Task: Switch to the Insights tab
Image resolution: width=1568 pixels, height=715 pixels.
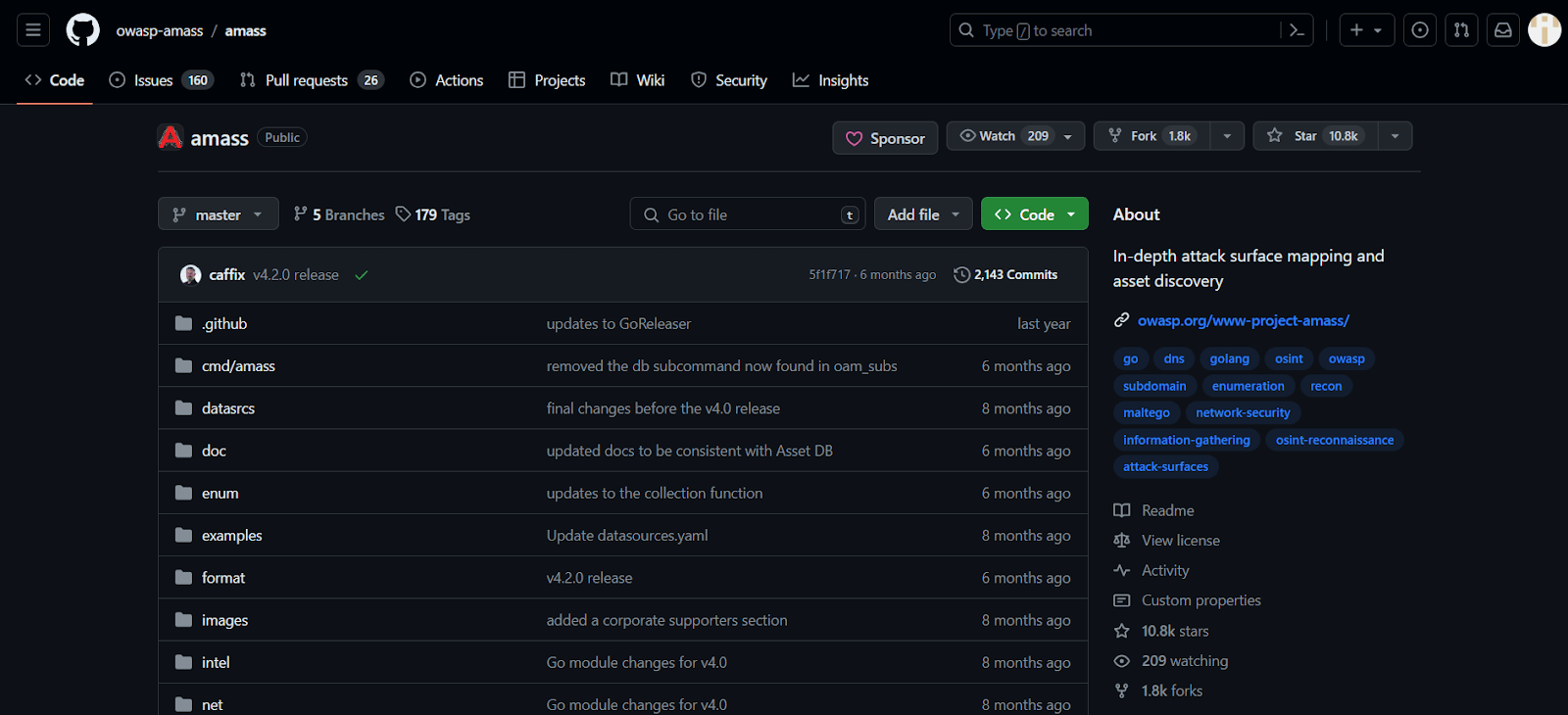Action: tap(831, 80)
